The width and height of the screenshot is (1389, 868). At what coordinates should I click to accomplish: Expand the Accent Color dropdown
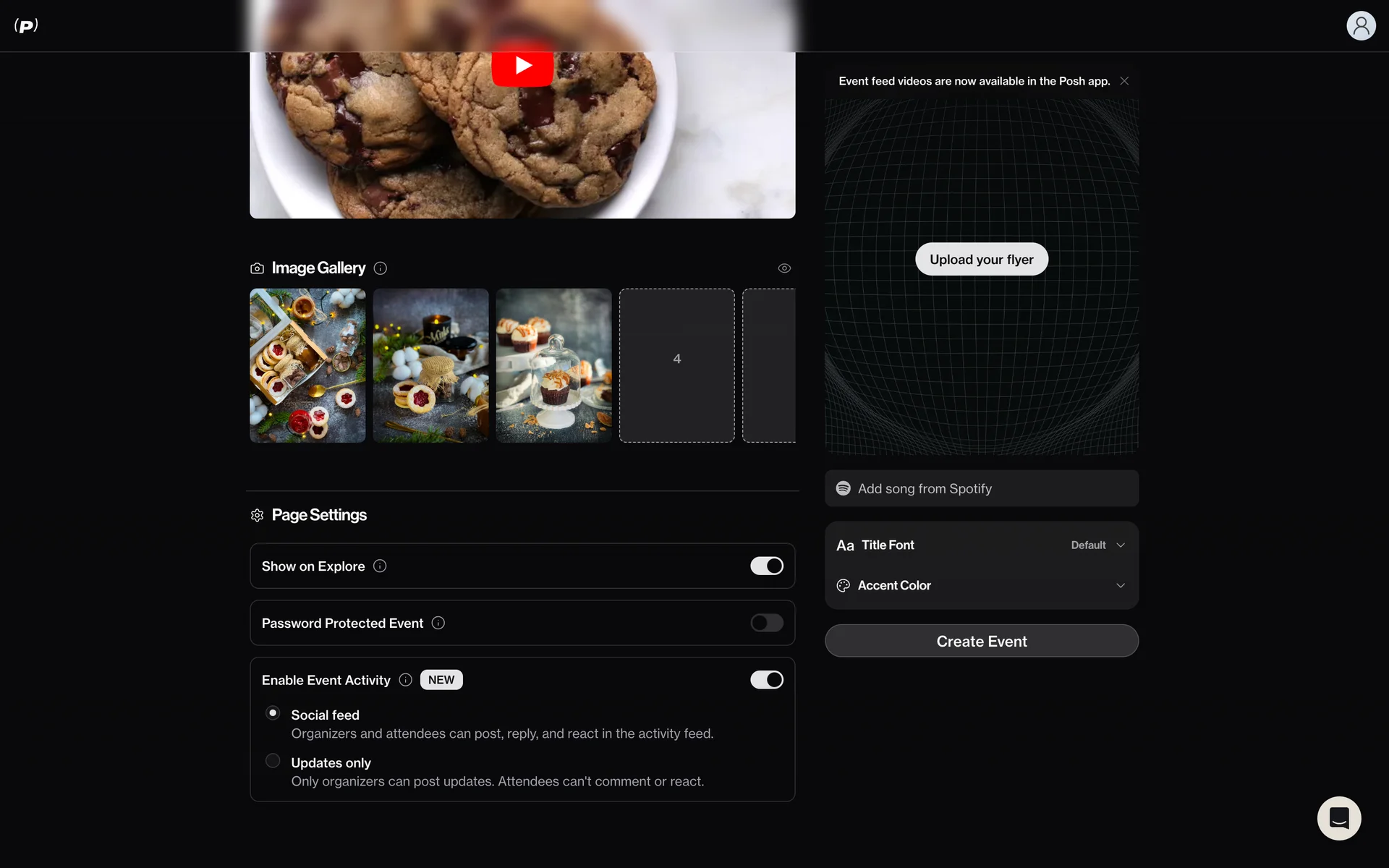click(1120, 586)
